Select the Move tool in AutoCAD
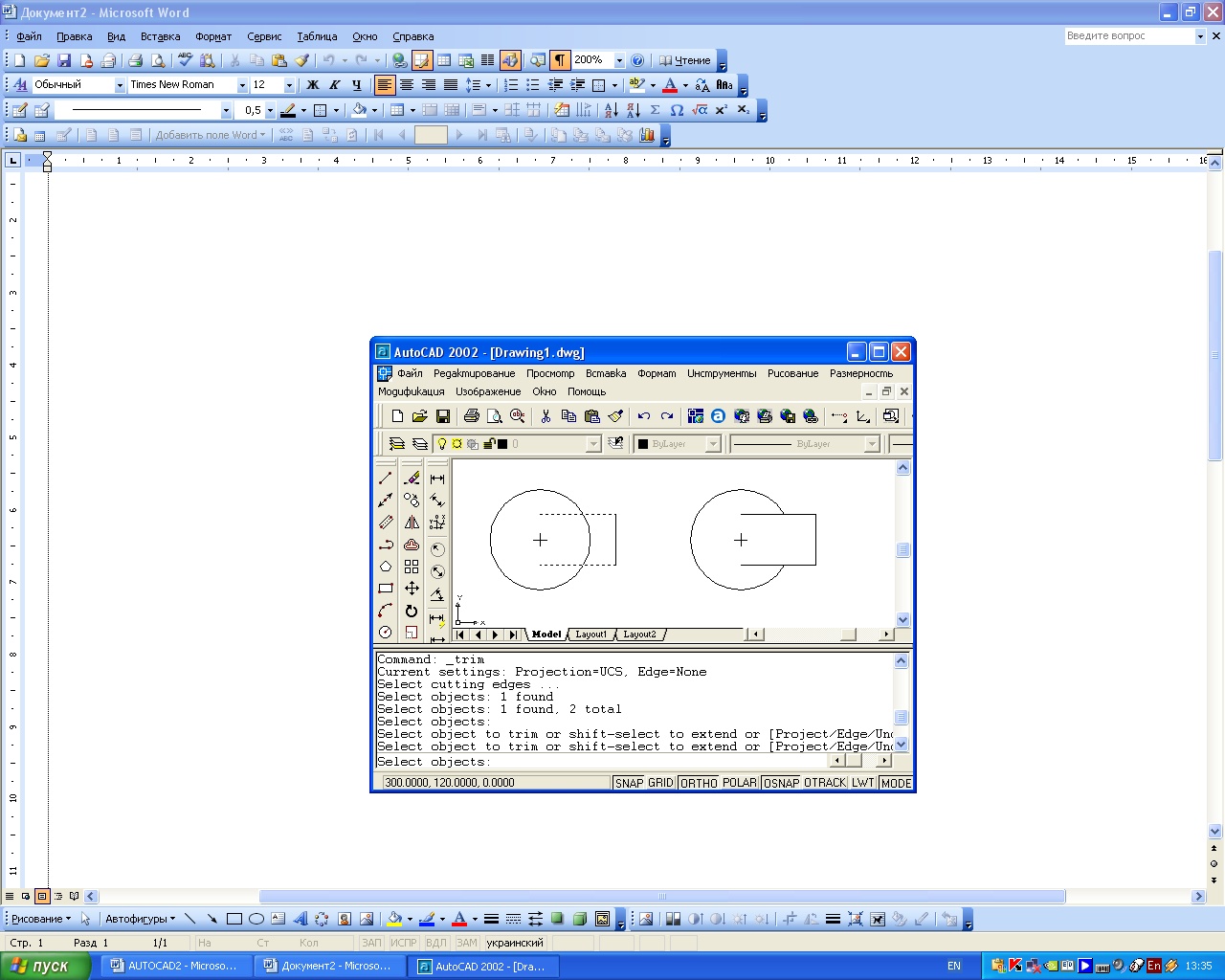This screenshot has width=1225, height=980. tap(412, 589)
